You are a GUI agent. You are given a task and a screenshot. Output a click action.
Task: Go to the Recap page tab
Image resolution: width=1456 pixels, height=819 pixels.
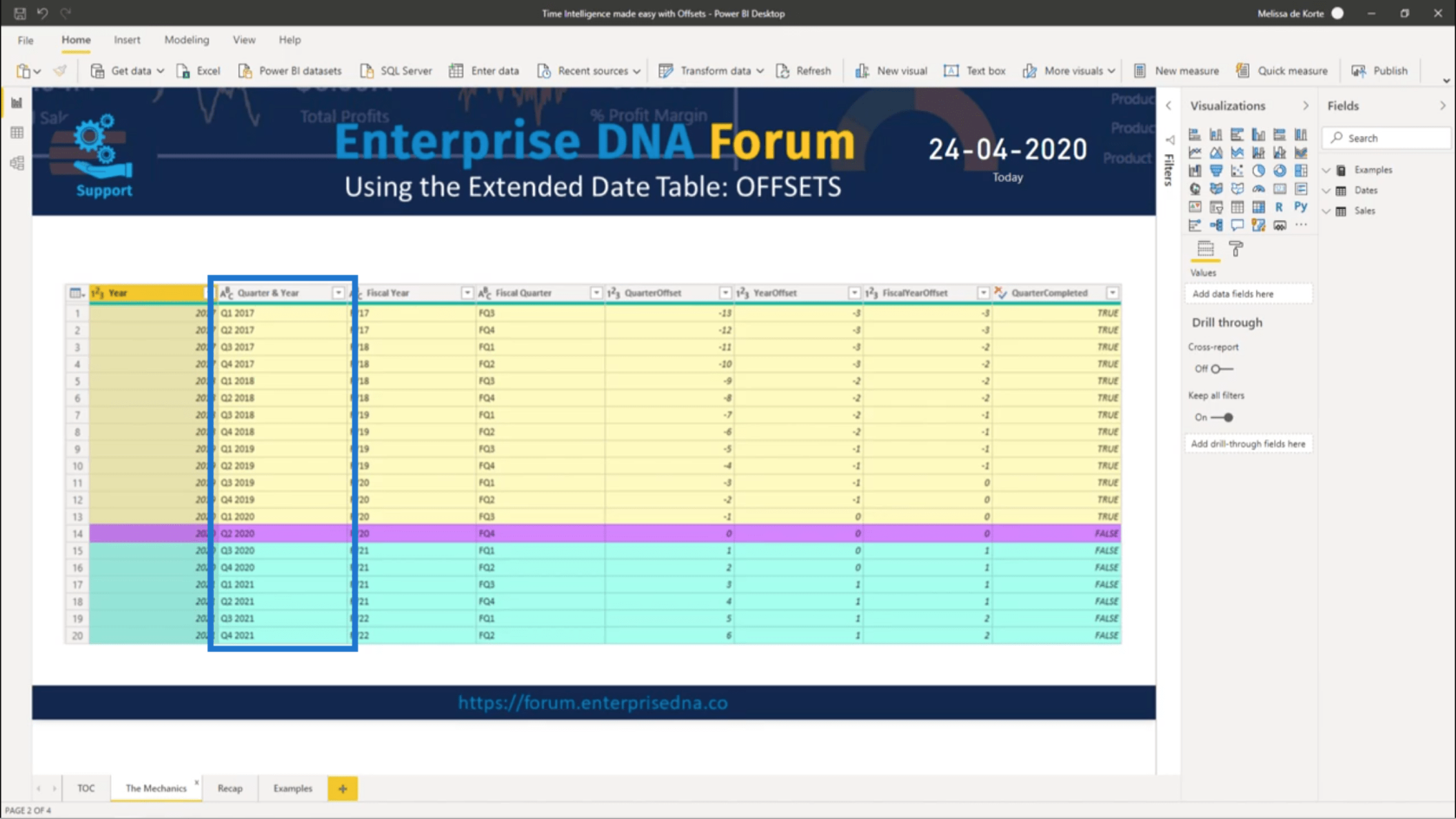[x=230, y=789]
